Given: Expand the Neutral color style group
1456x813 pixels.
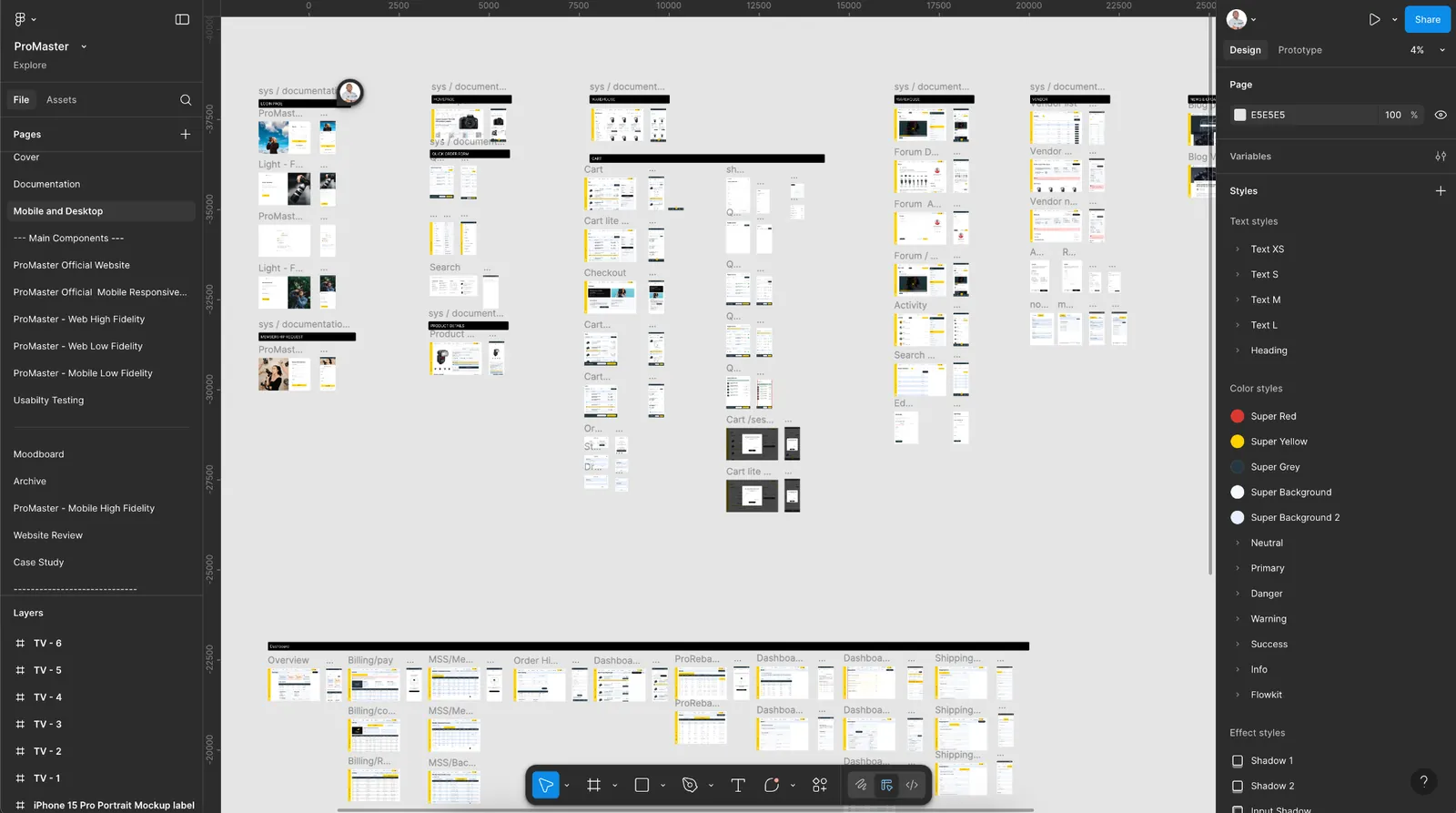Looking at the screenshot, I should coord(1238,543).
